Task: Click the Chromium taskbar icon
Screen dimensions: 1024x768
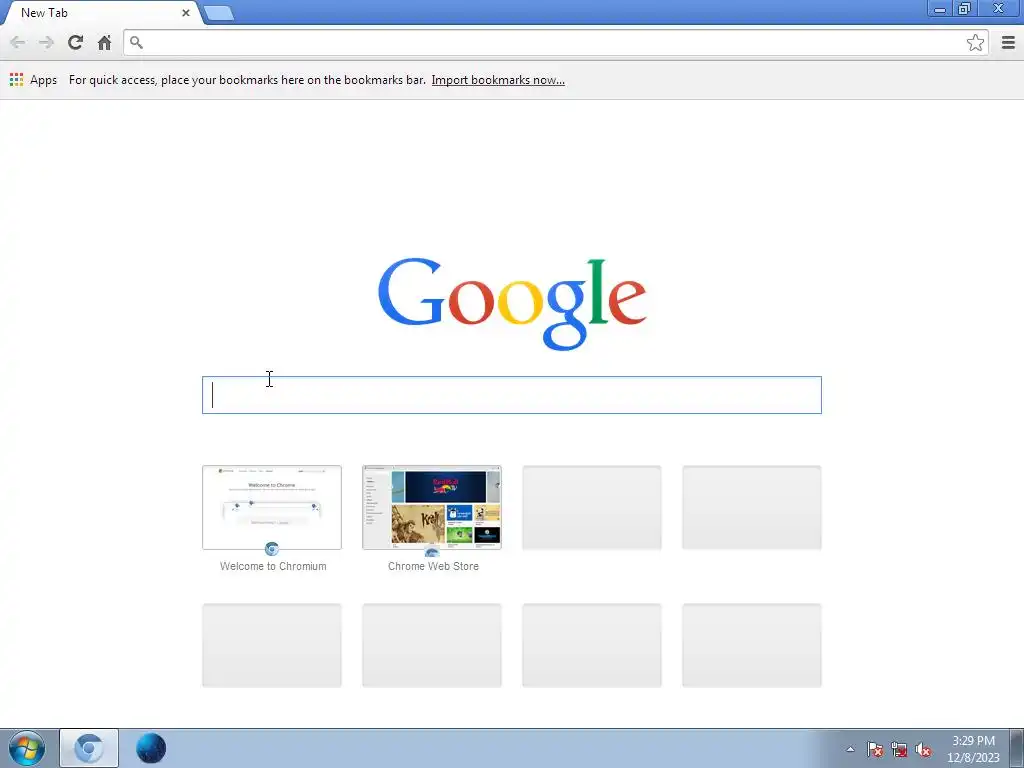Action: (89, 748)
